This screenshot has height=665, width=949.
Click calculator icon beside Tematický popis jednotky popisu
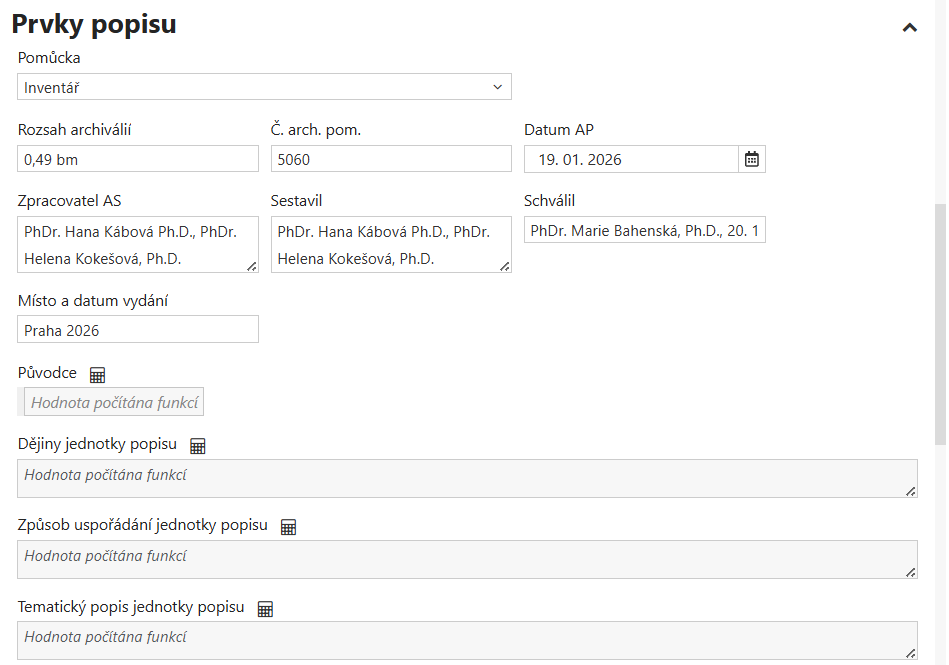pyautogui.click(x=265, y=609)
